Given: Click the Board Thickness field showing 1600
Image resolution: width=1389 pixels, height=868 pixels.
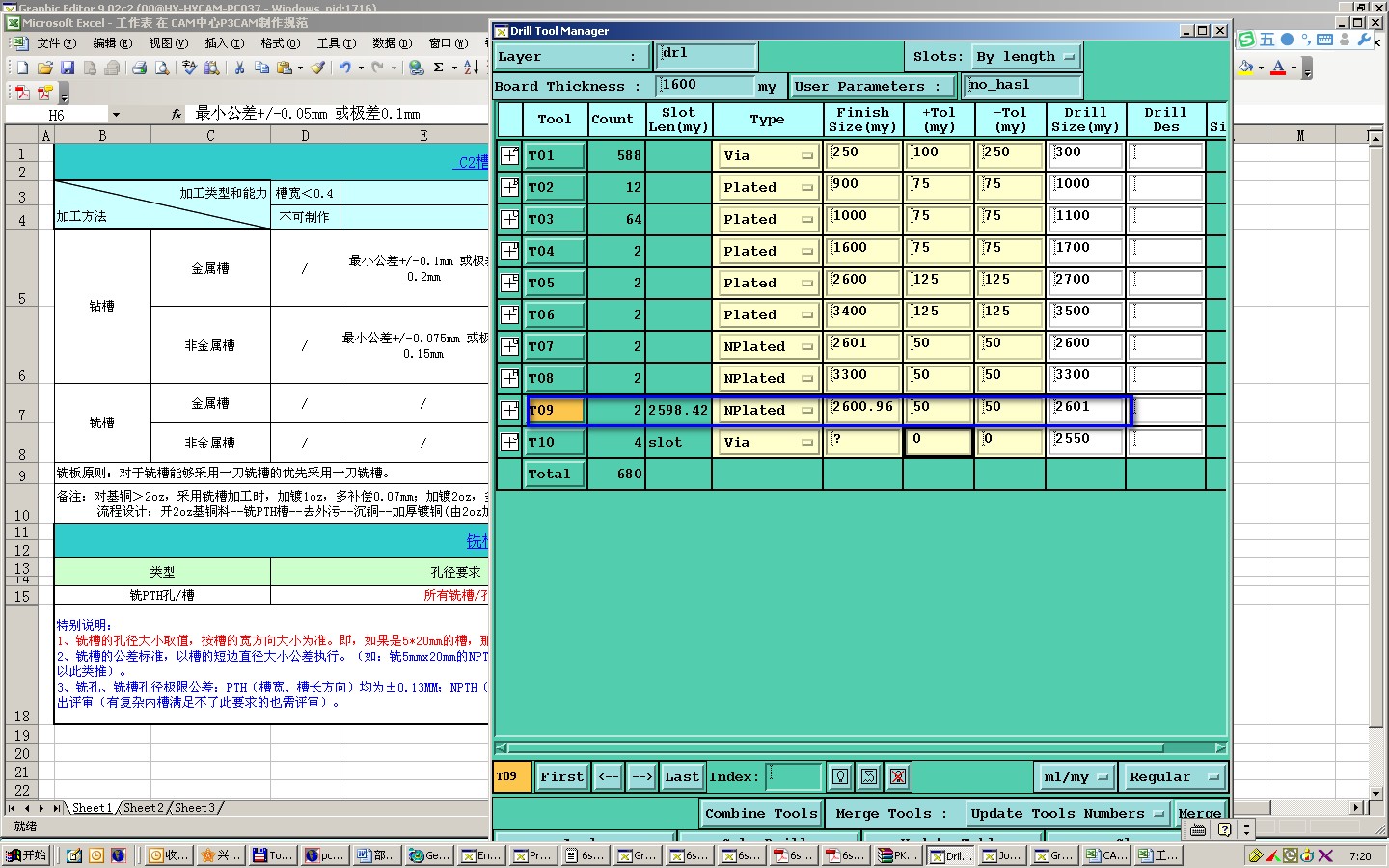Looking at the screenshot, I should click(706, 85).
